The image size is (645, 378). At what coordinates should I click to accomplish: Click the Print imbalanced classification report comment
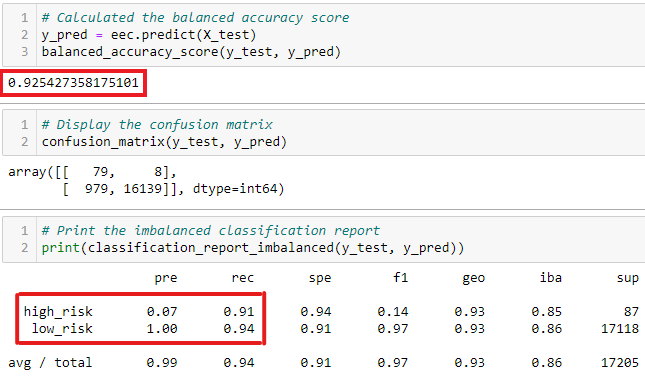(x=211, y=231)
